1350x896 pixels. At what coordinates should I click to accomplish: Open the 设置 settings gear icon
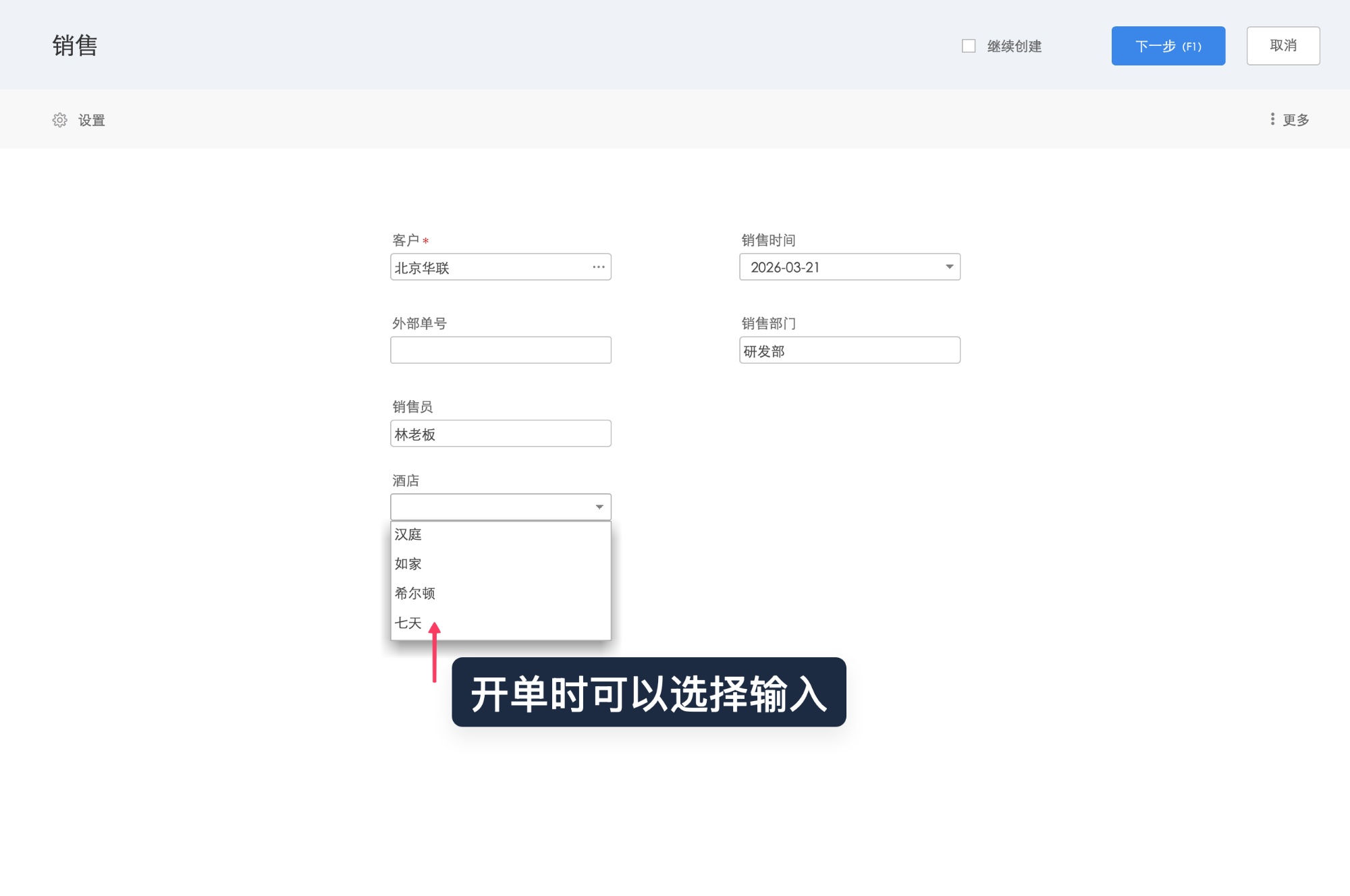pyautogui.click(x=60, y=119)
